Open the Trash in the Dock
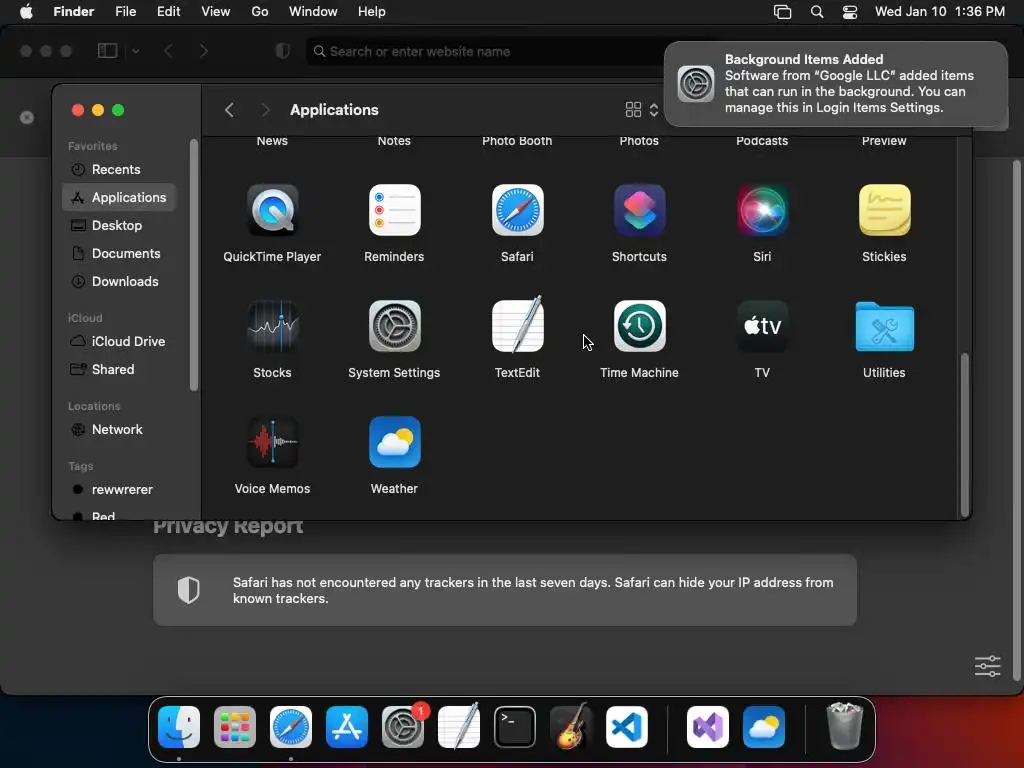 (845, 726)
